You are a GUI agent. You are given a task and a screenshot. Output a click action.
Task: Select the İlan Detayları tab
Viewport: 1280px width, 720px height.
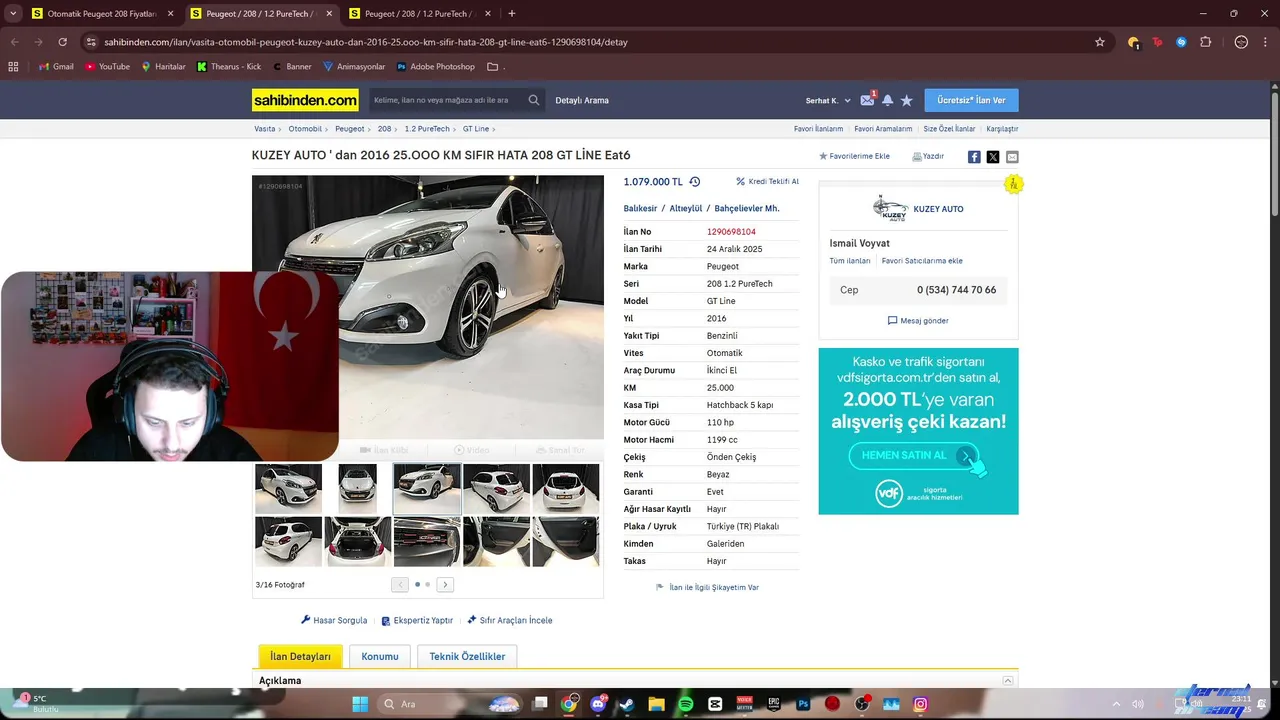(300, 657)
